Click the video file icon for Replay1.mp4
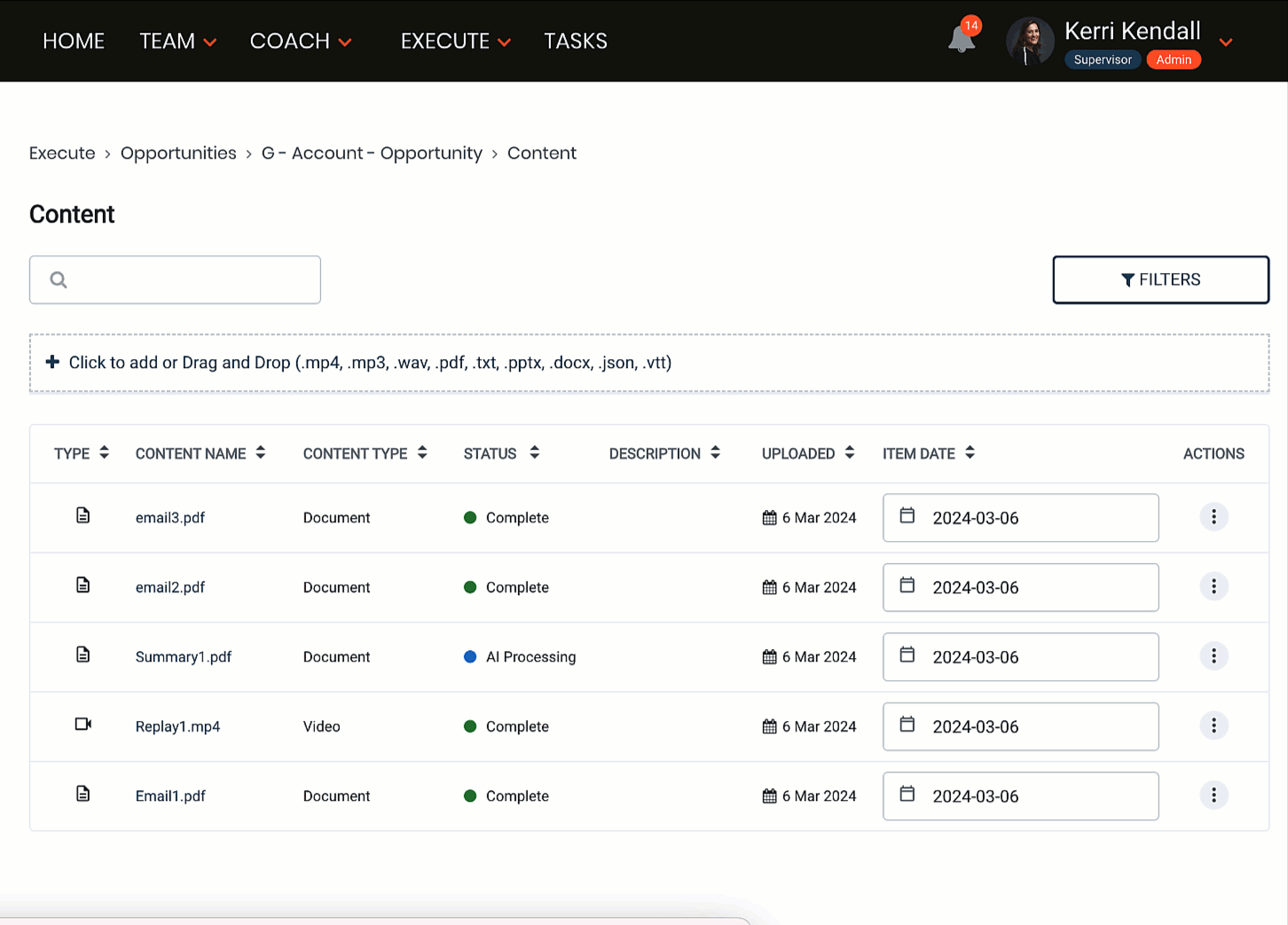1288x925 pixels. coord(83,725)
